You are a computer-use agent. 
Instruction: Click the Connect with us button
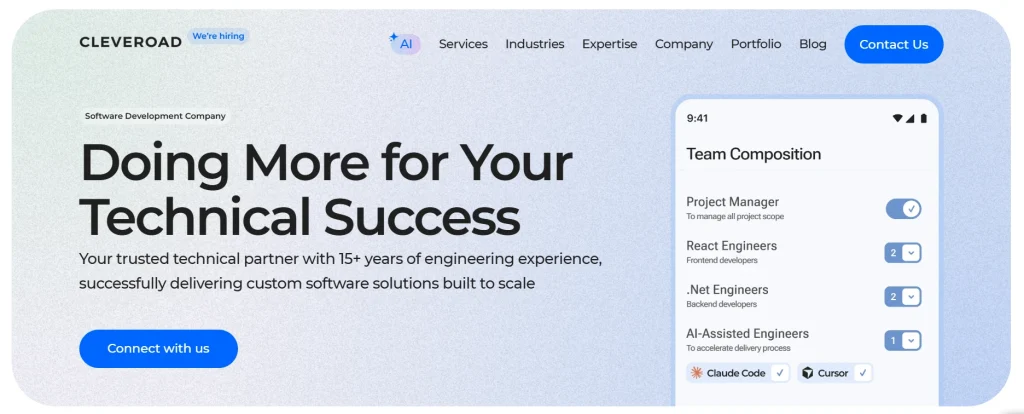pyautogui.click(x=158, y=349)
